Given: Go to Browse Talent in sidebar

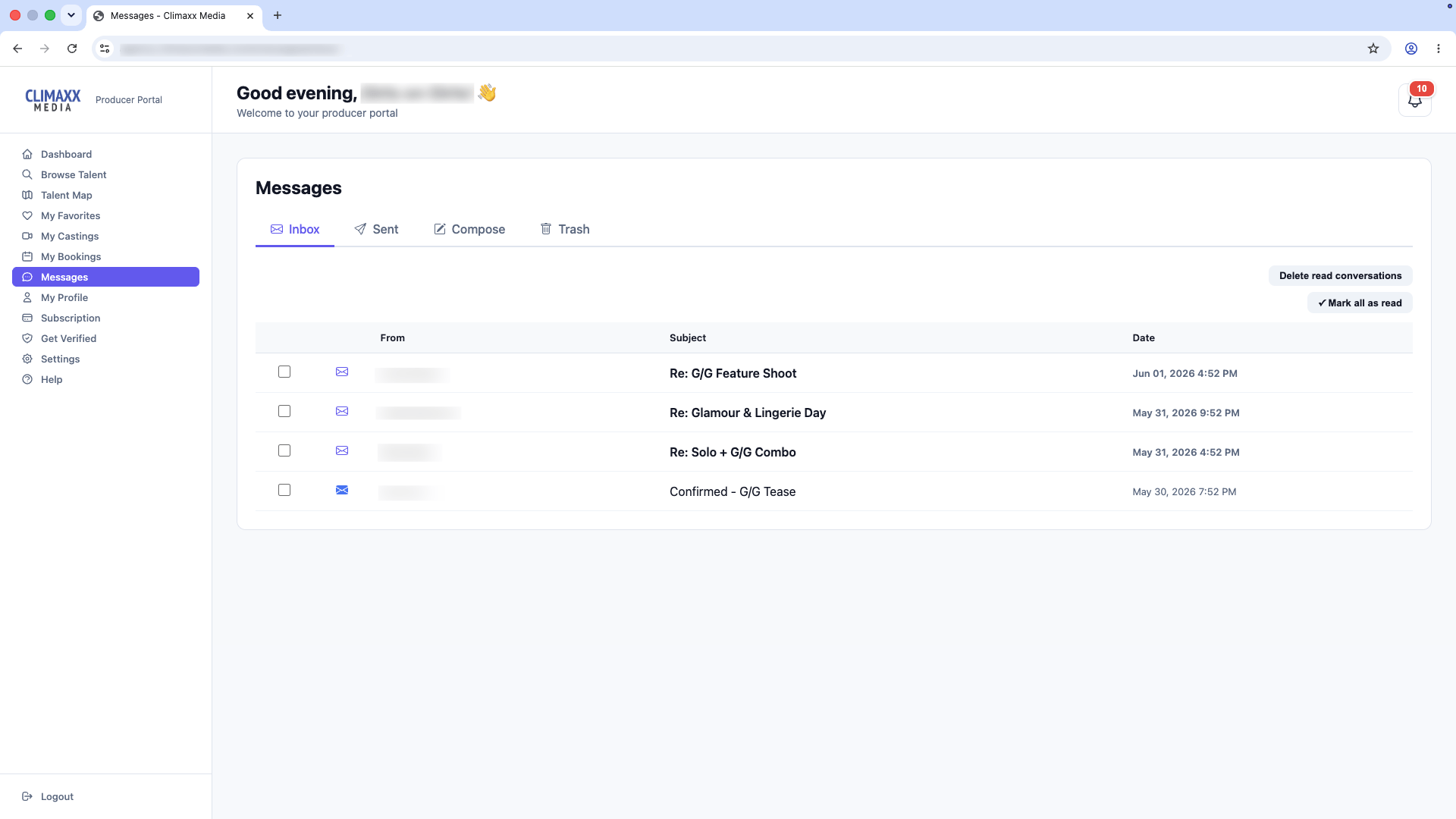Looking at the screenshot, I should [x=105, y=174].
